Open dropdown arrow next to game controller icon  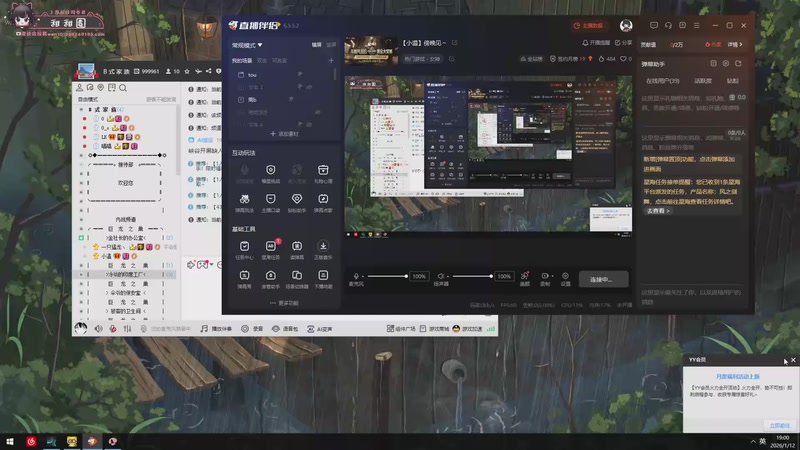point(211,265)
